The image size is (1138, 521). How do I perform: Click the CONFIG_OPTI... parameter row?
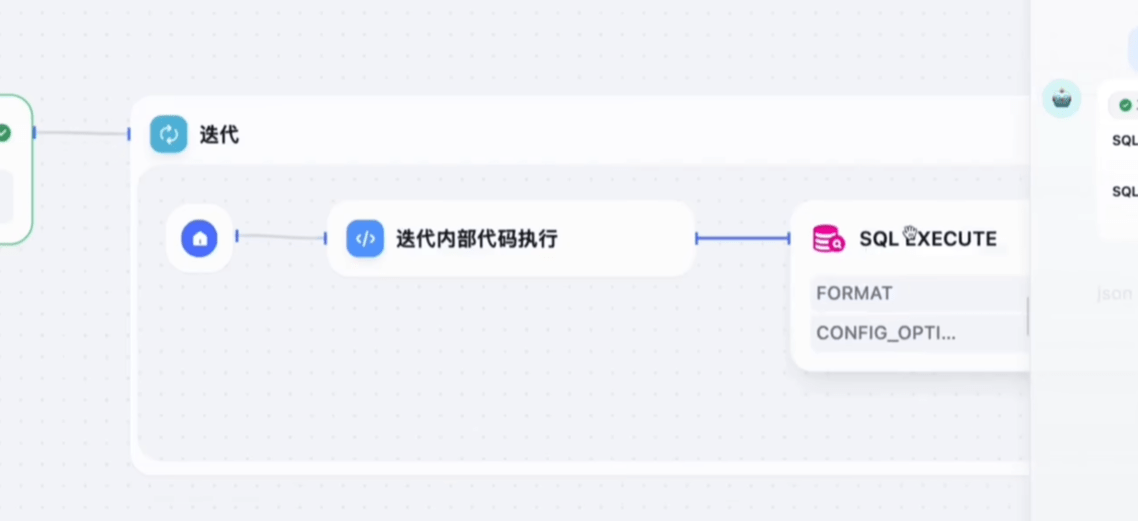[920, 333]
